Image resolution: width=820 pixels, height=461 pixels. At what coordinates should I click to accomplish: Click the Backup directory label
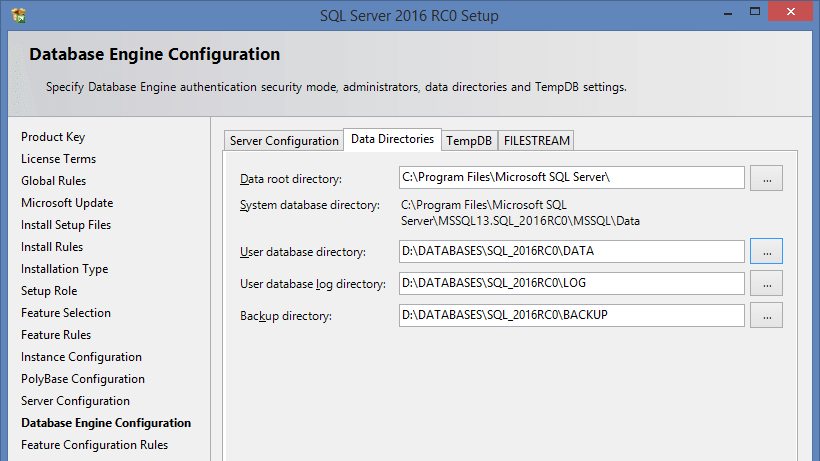286,316
